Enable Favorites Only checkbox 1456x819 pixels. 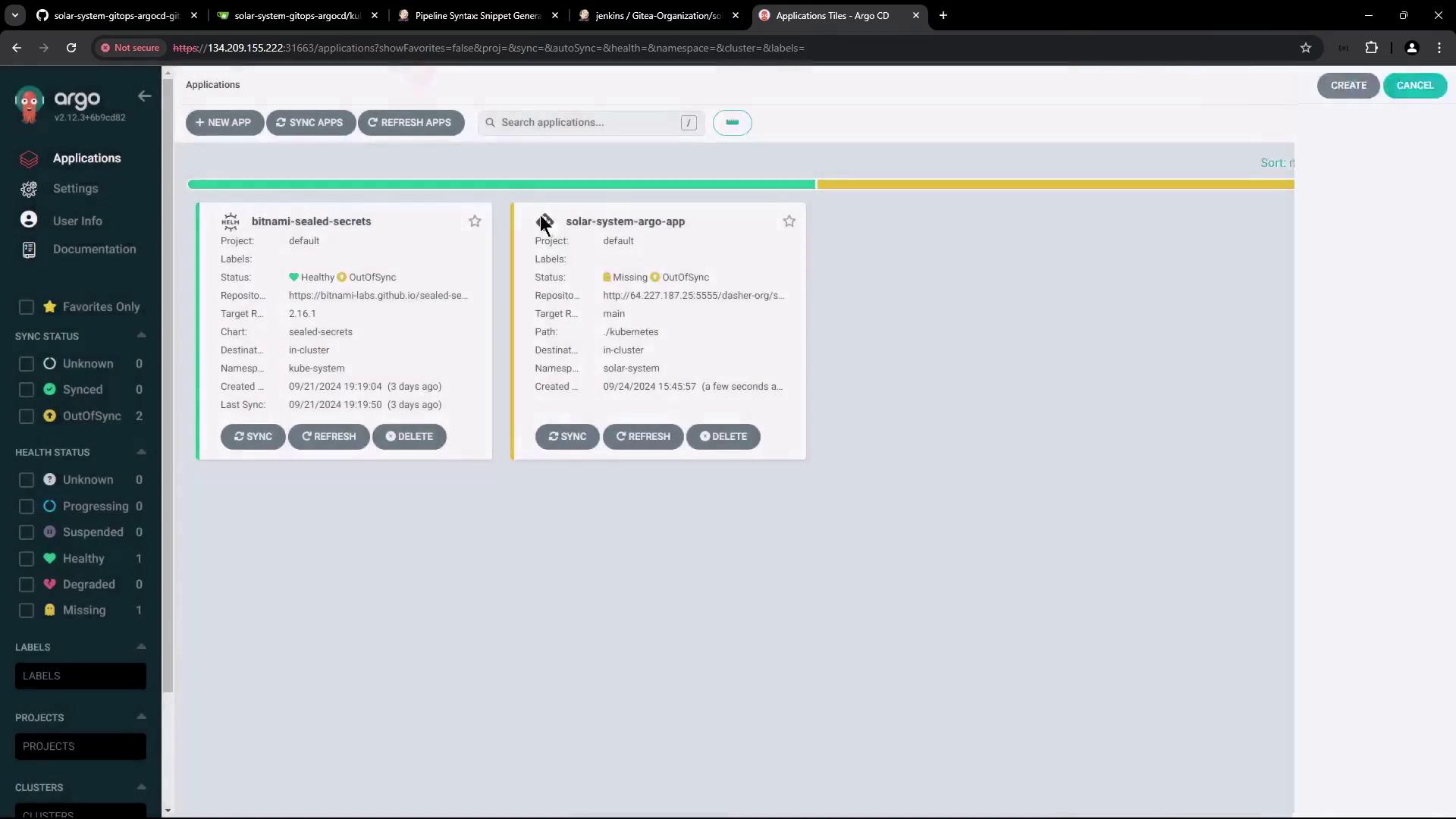(27, 307)
